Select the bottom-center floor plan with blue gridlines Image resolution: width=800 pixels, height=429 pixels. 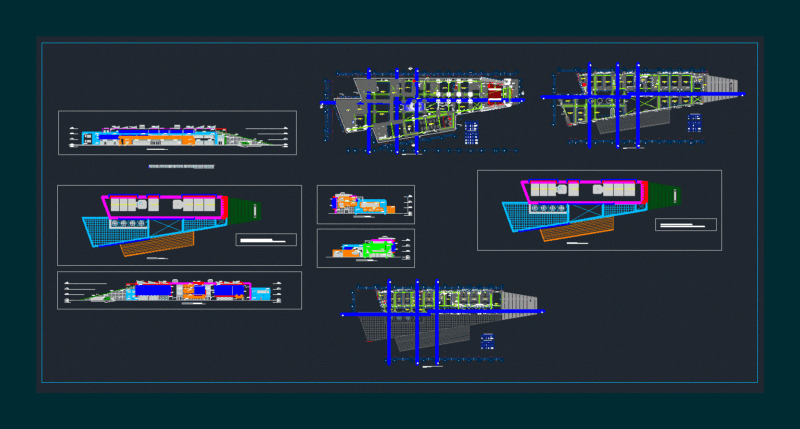click(x=442, y=322)
